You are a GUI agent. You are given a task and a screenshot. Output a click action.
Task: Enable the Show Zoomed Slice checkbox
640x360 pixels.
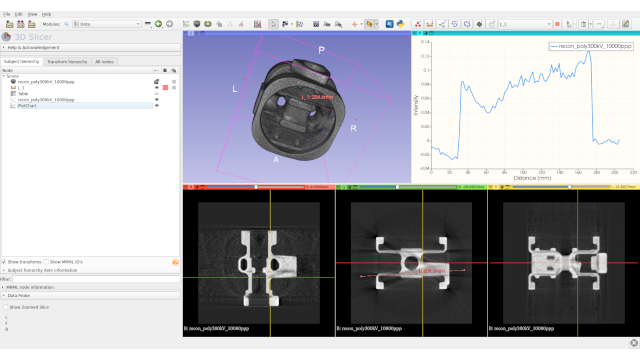point(6,307)
